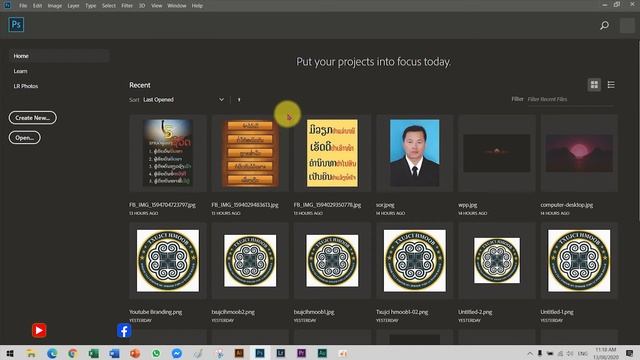The width and height of the screenshot is (640, 360).
Task: Click the Photoshop taskbar icon
Action: [x=260, y=353]
